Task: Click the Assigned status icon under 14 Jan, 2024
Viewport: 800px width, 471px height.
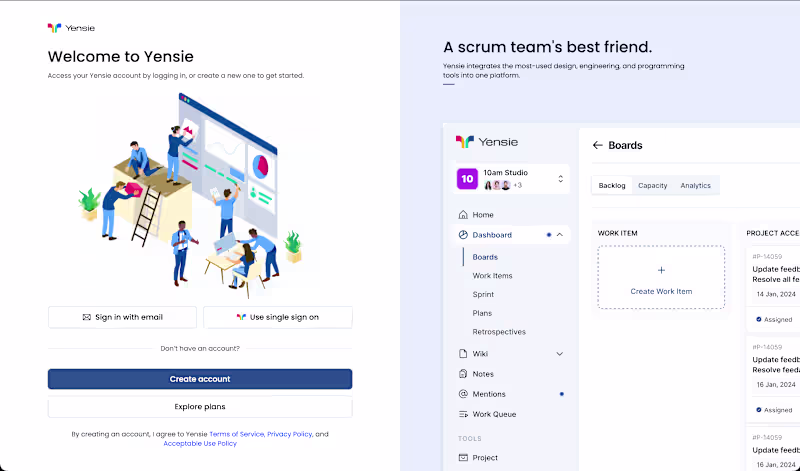Action: pos(759,319)
